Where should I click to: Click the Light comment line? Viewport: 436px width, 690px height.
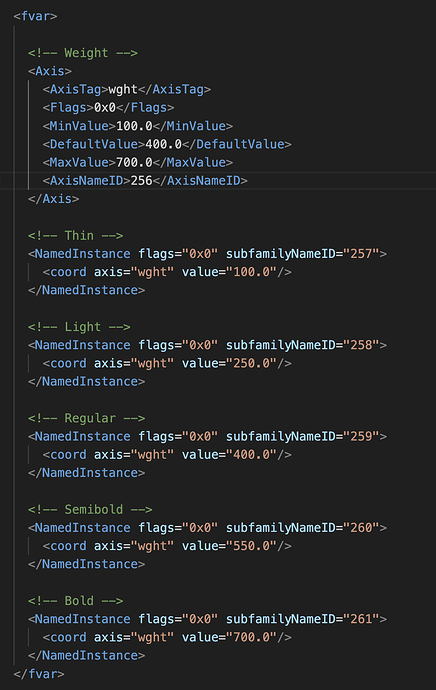click(79, 327)
